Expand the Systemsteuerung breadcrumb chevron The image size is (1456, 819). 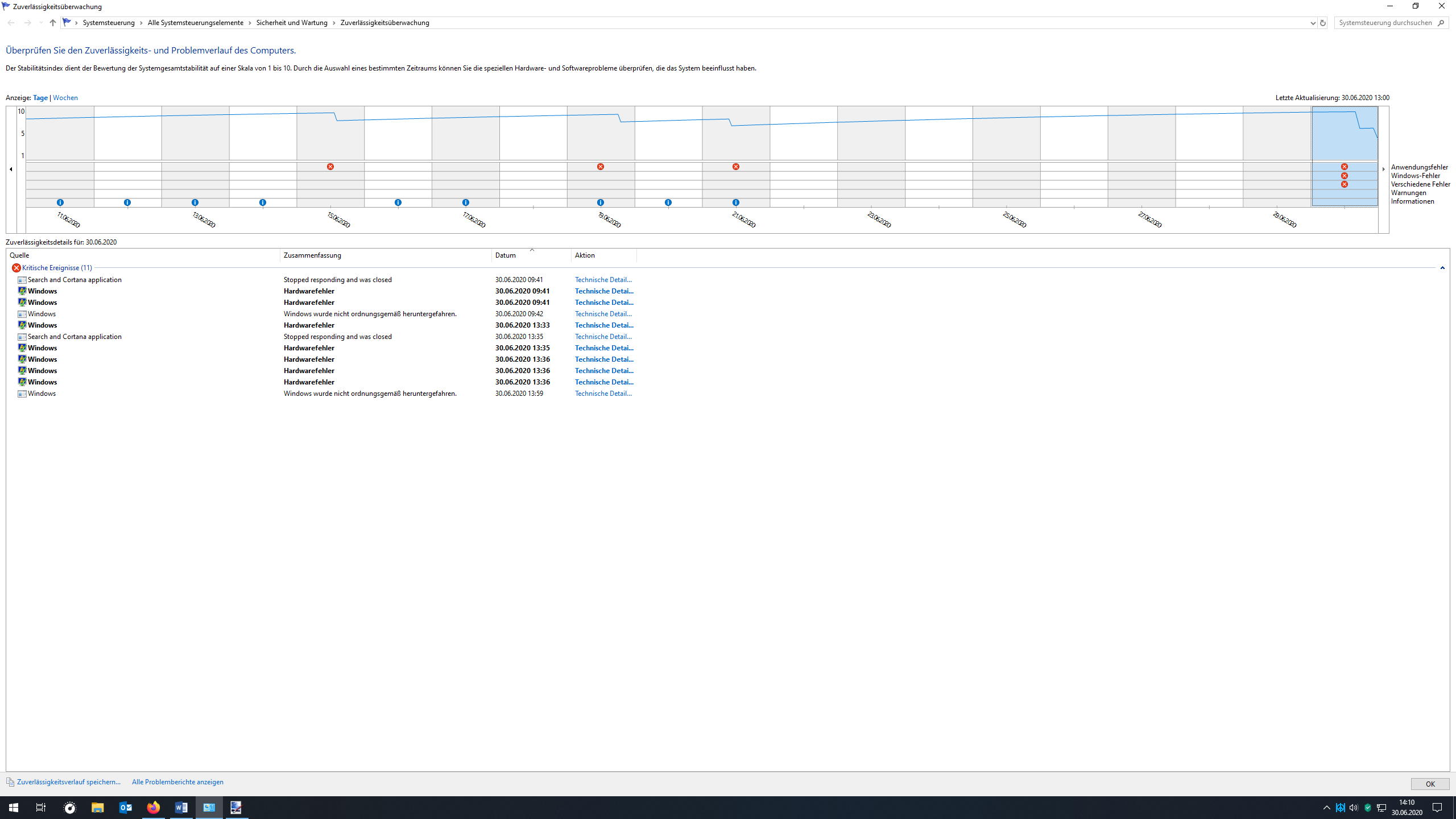pos(141,23)
